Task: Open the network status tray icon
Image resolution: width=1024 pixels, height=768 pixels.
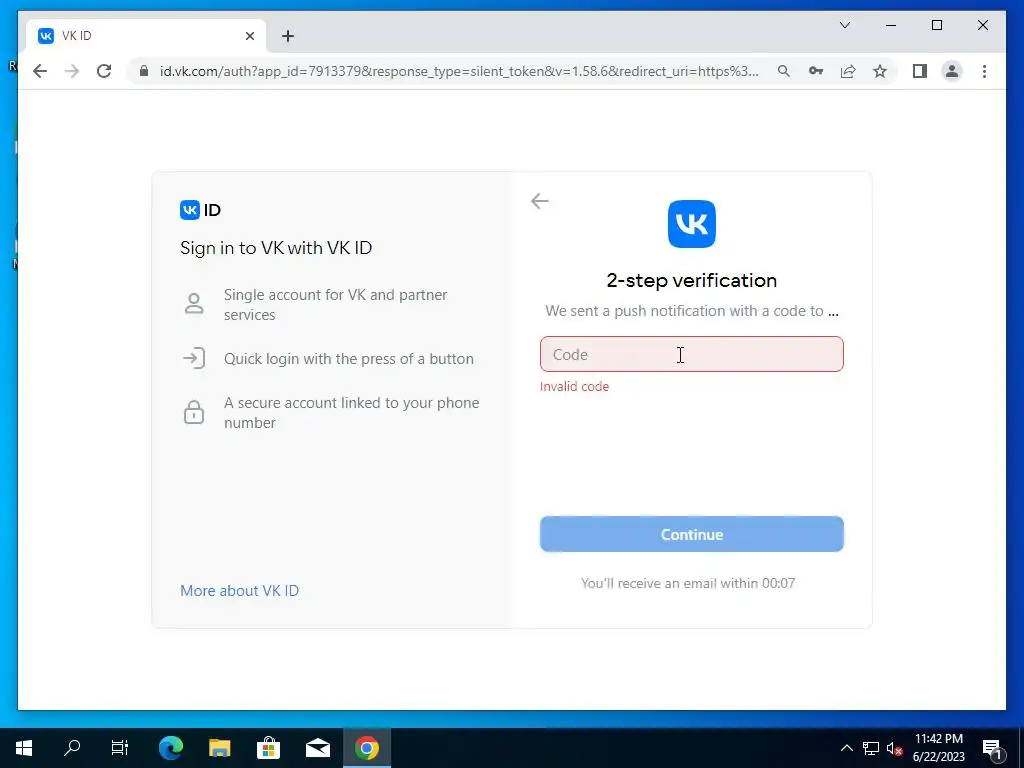Action: (x=871, y=748)
